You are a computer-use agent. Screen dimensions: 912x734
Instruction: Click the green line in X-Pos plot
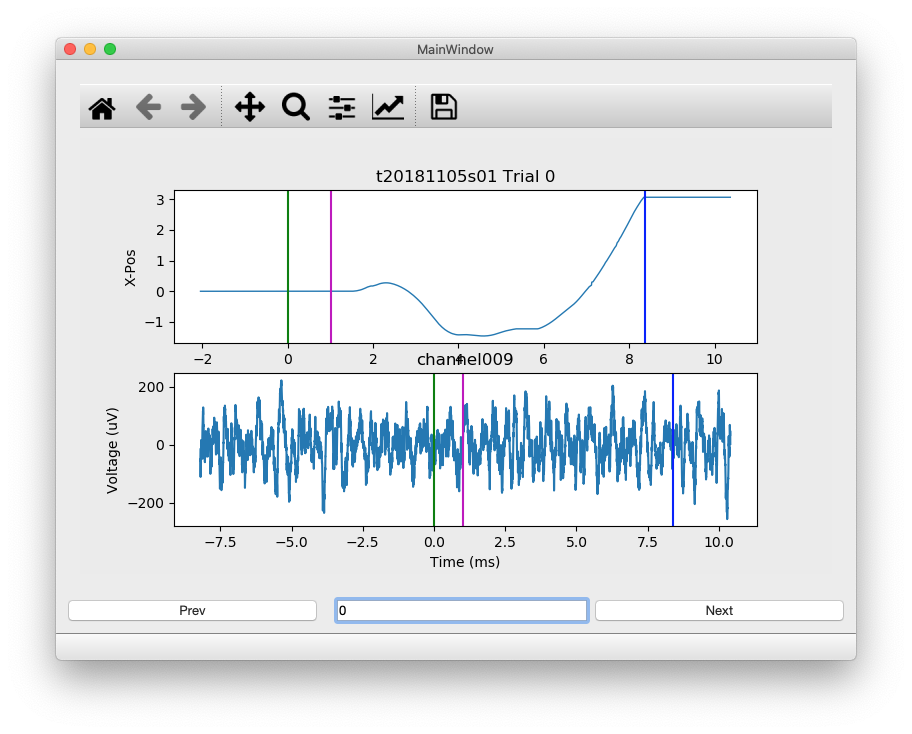coord(288,266)
